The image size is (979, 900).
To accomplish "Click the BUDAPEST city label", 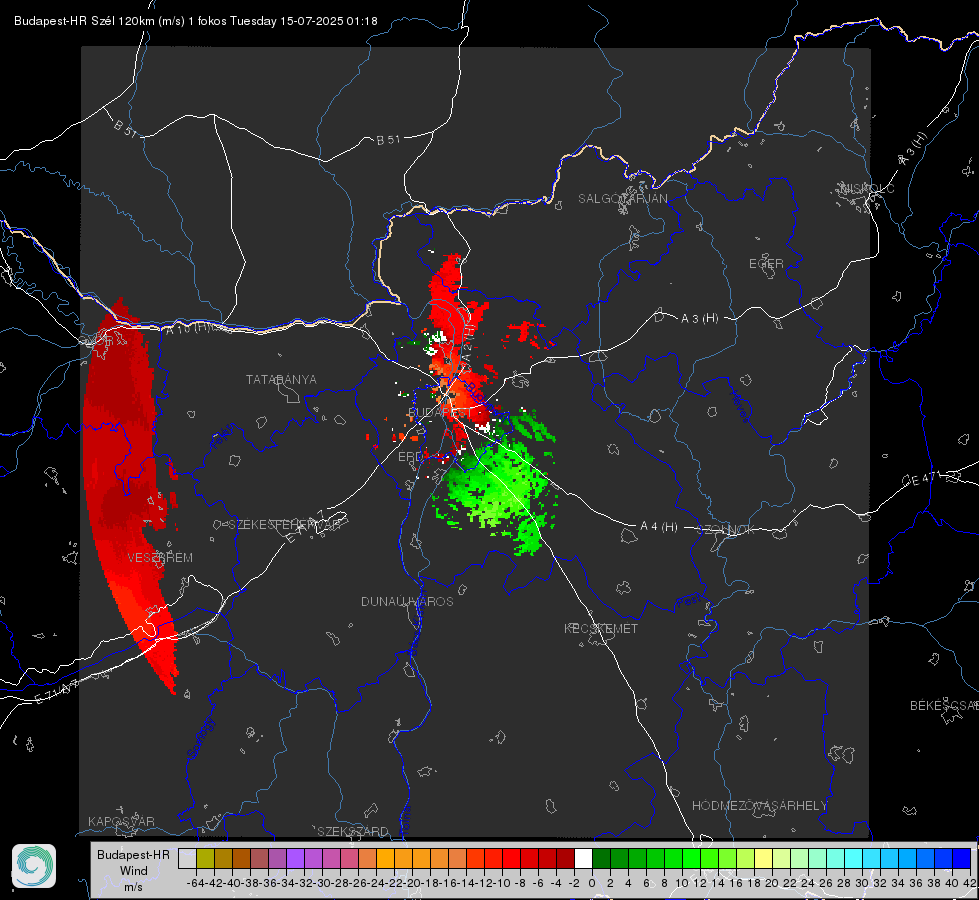I will [440, 413].
